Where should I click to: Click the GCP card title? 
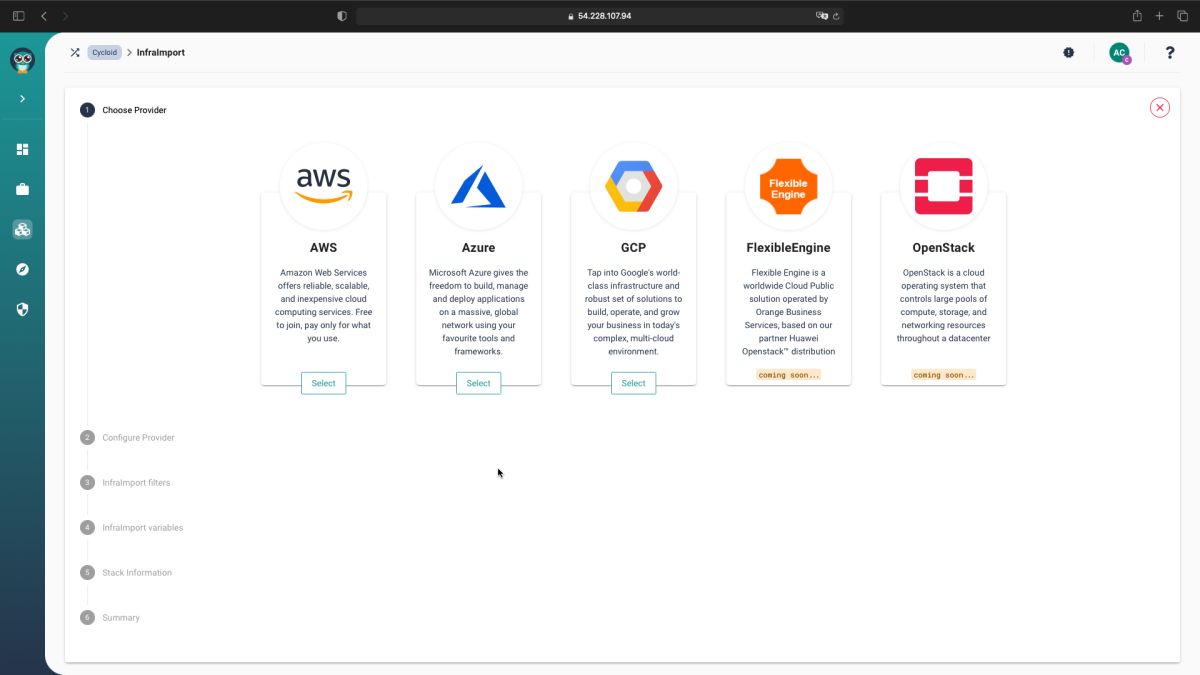coord(633,247)
